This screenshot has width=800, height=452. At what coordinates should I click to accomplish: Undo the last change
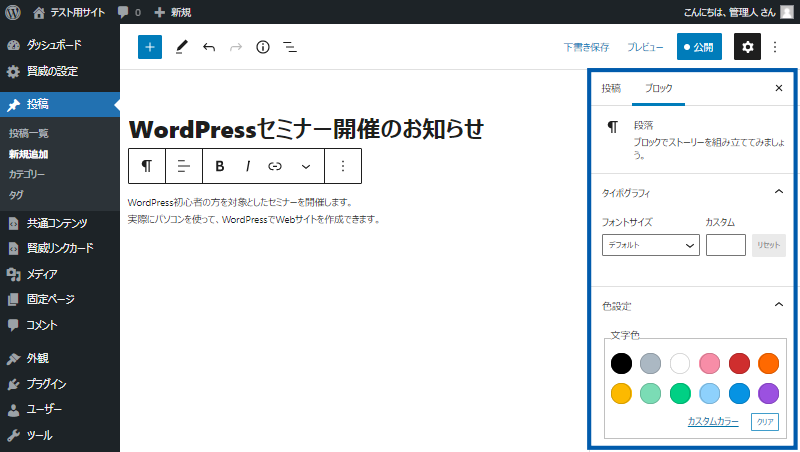click(209, 47)
